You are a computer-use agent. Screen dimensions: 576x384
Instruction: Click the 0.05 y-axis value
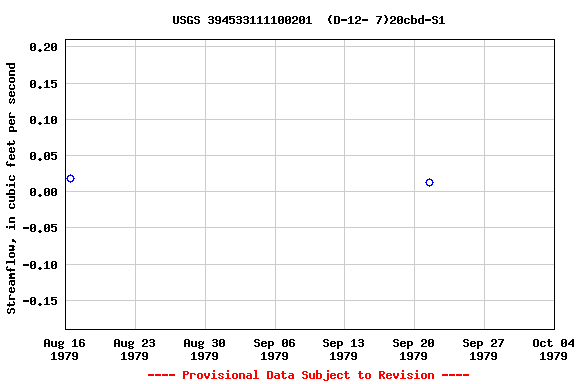(43, 156)
